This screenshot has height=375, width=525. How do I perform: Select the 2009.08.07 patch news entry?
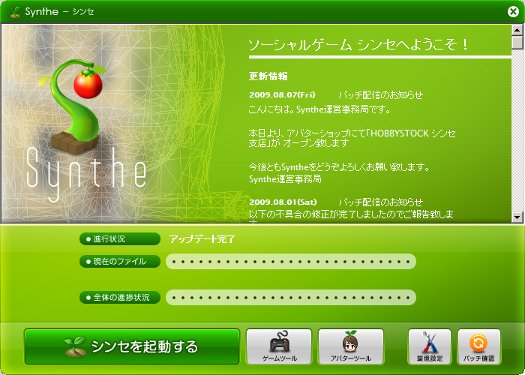pyautogui.click(x=336, y=95)
